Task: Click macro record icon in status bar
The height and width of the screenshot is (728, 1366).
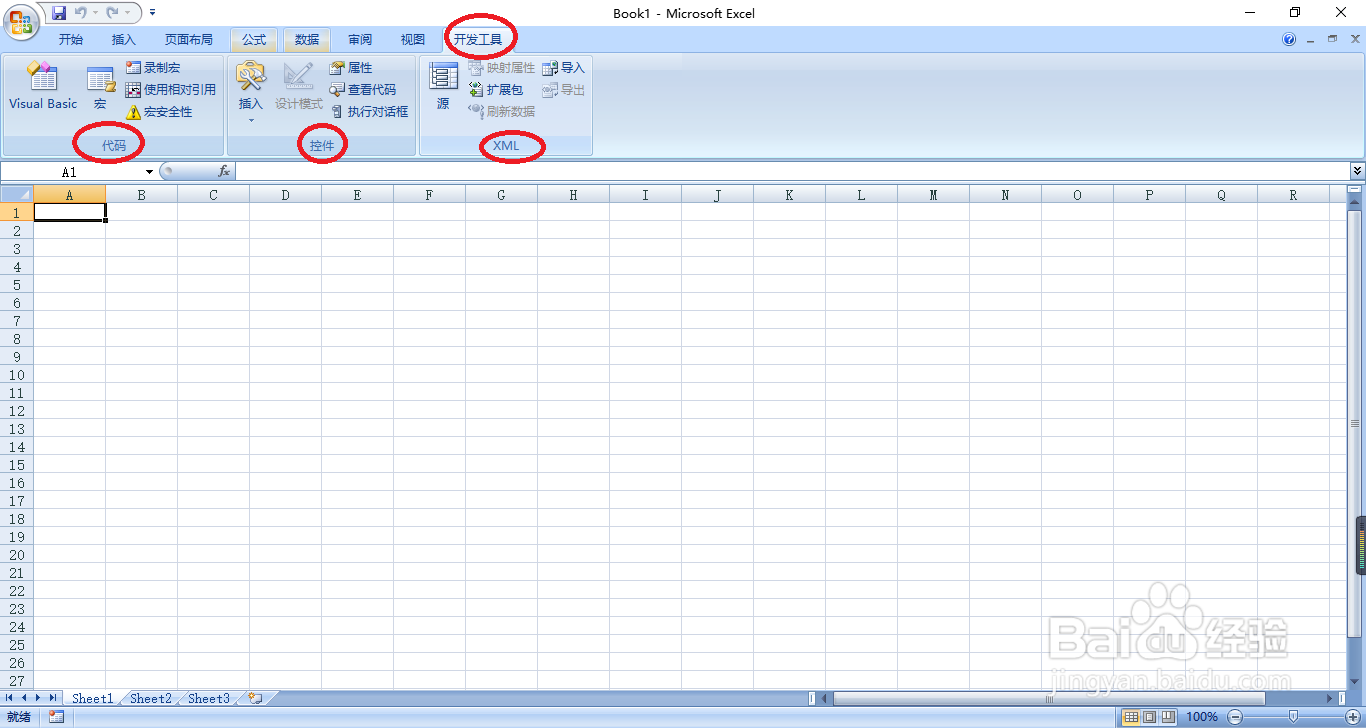Action: tap(56, 717)
